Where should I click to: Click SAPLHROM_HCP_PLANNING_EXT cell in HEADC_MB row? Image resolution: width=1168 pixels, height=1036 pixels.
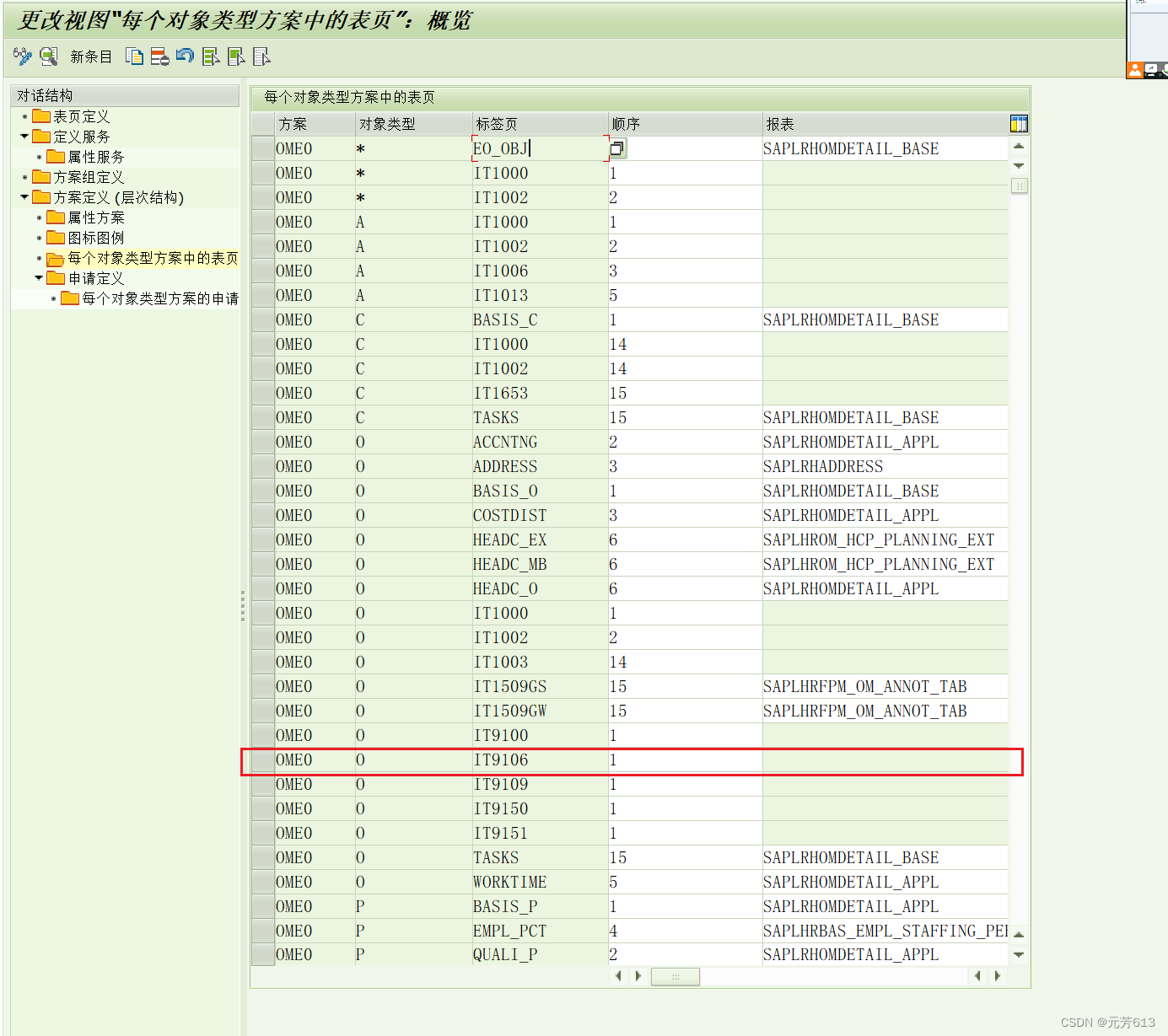[x=885, y=564]
